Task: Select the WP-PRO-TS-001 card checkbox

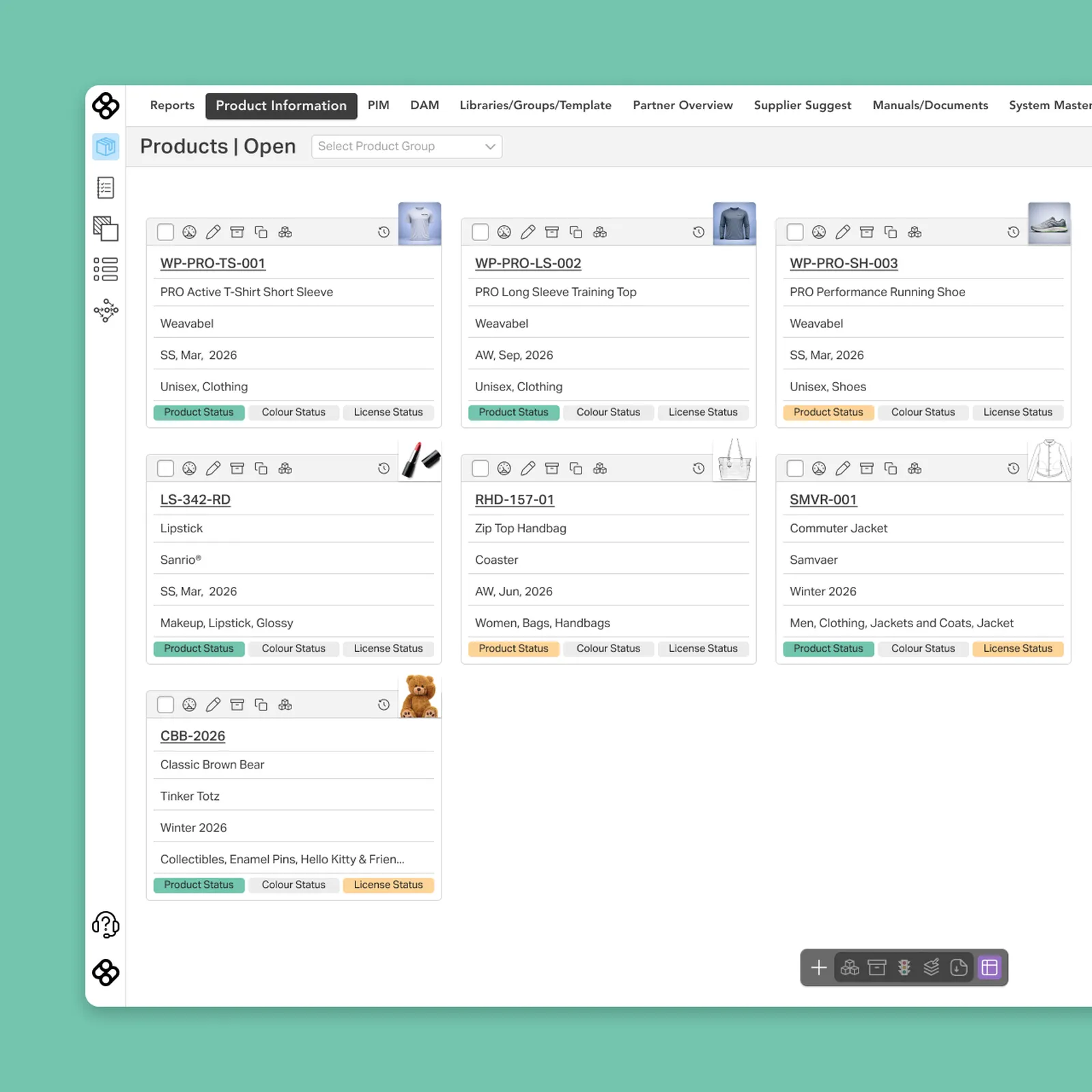Action: 165,232
